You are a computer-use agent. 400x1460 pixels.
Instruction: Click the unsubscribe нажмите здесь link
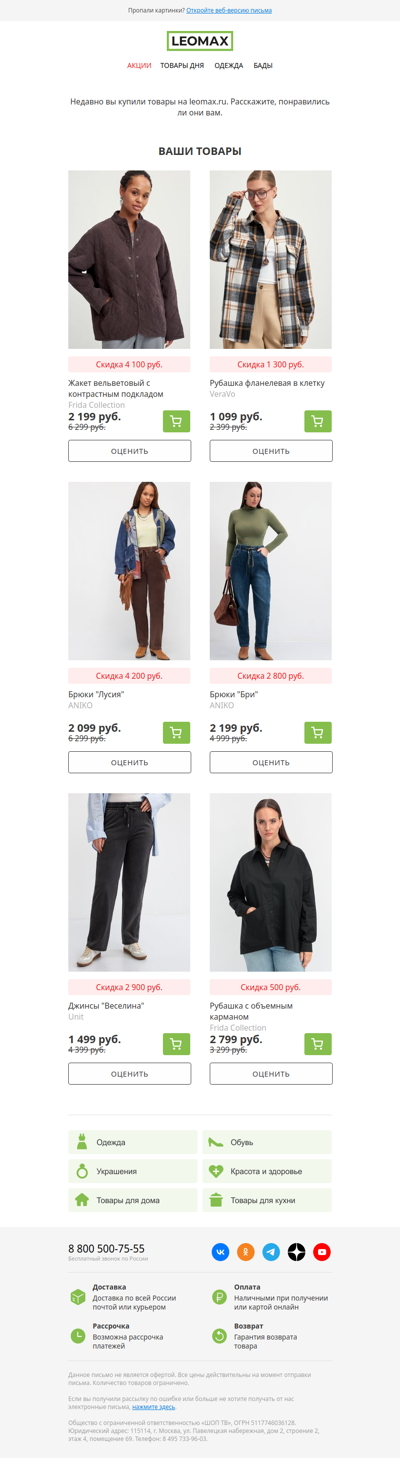point(153,1407)
